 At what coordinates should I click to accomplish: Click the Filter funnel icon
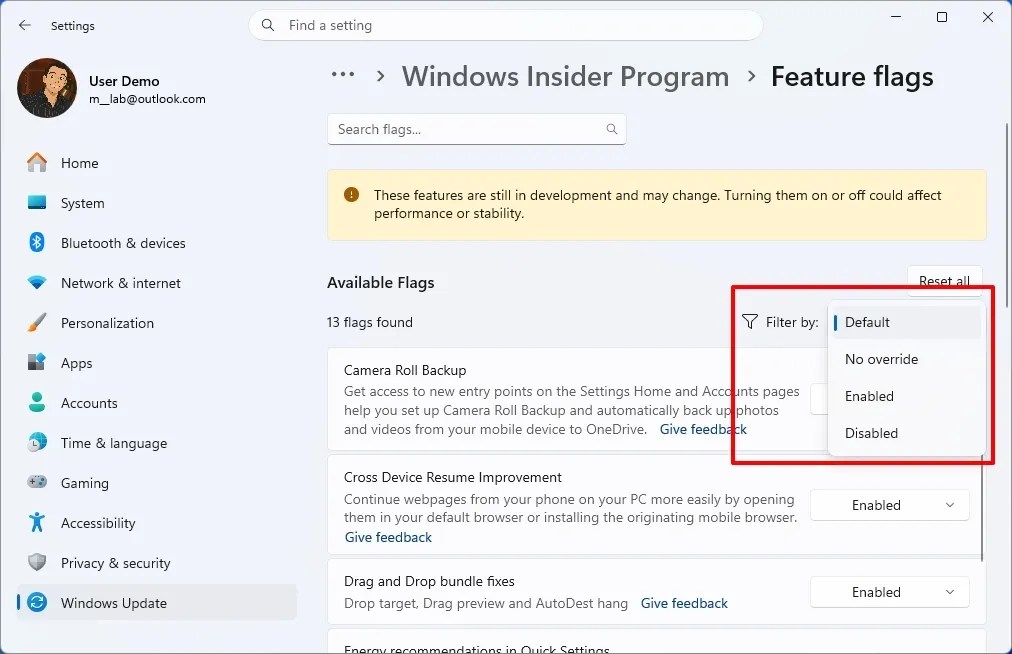point(749,322)
